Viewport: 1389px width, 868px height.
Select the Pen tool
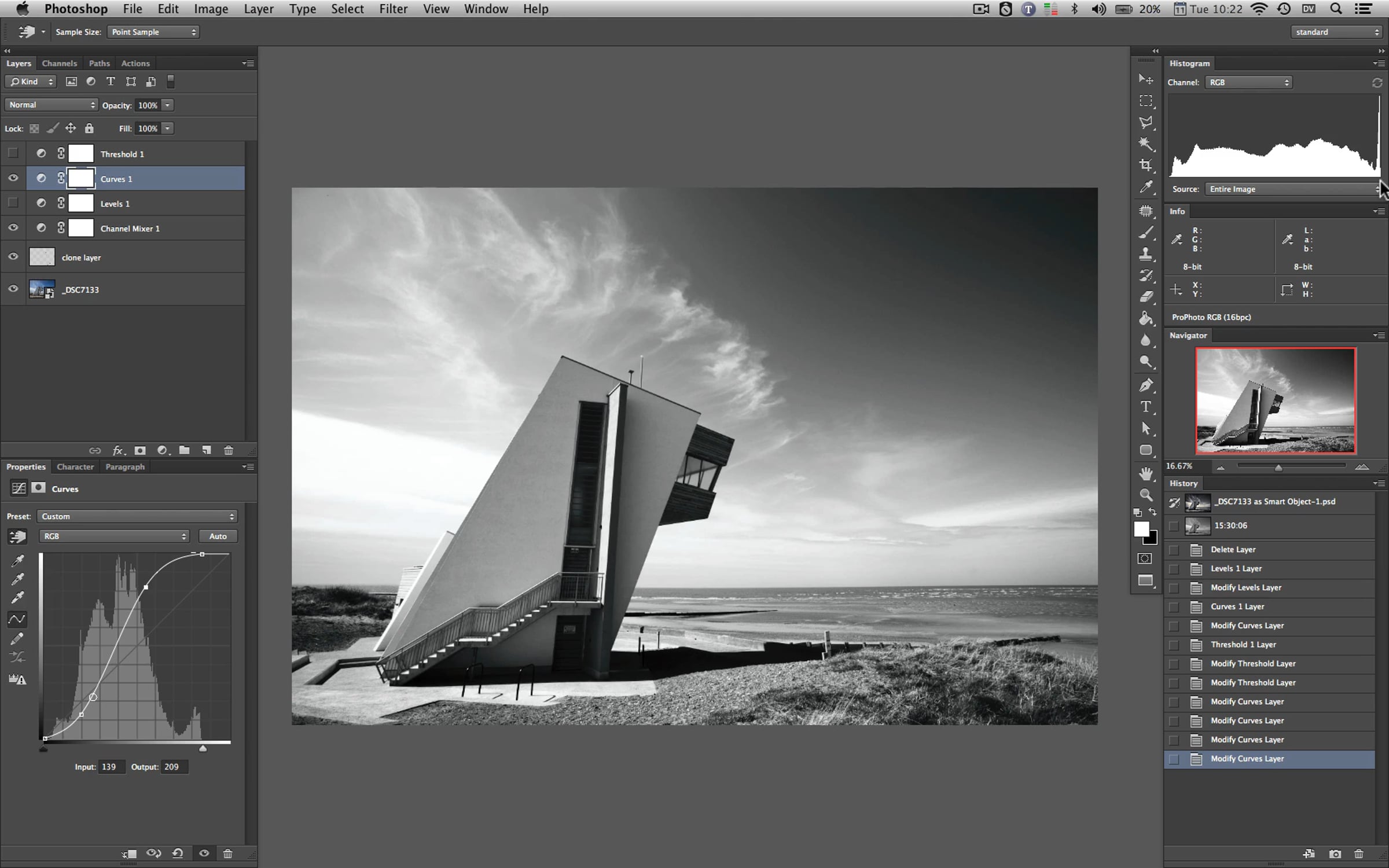tap(1145, 385)
